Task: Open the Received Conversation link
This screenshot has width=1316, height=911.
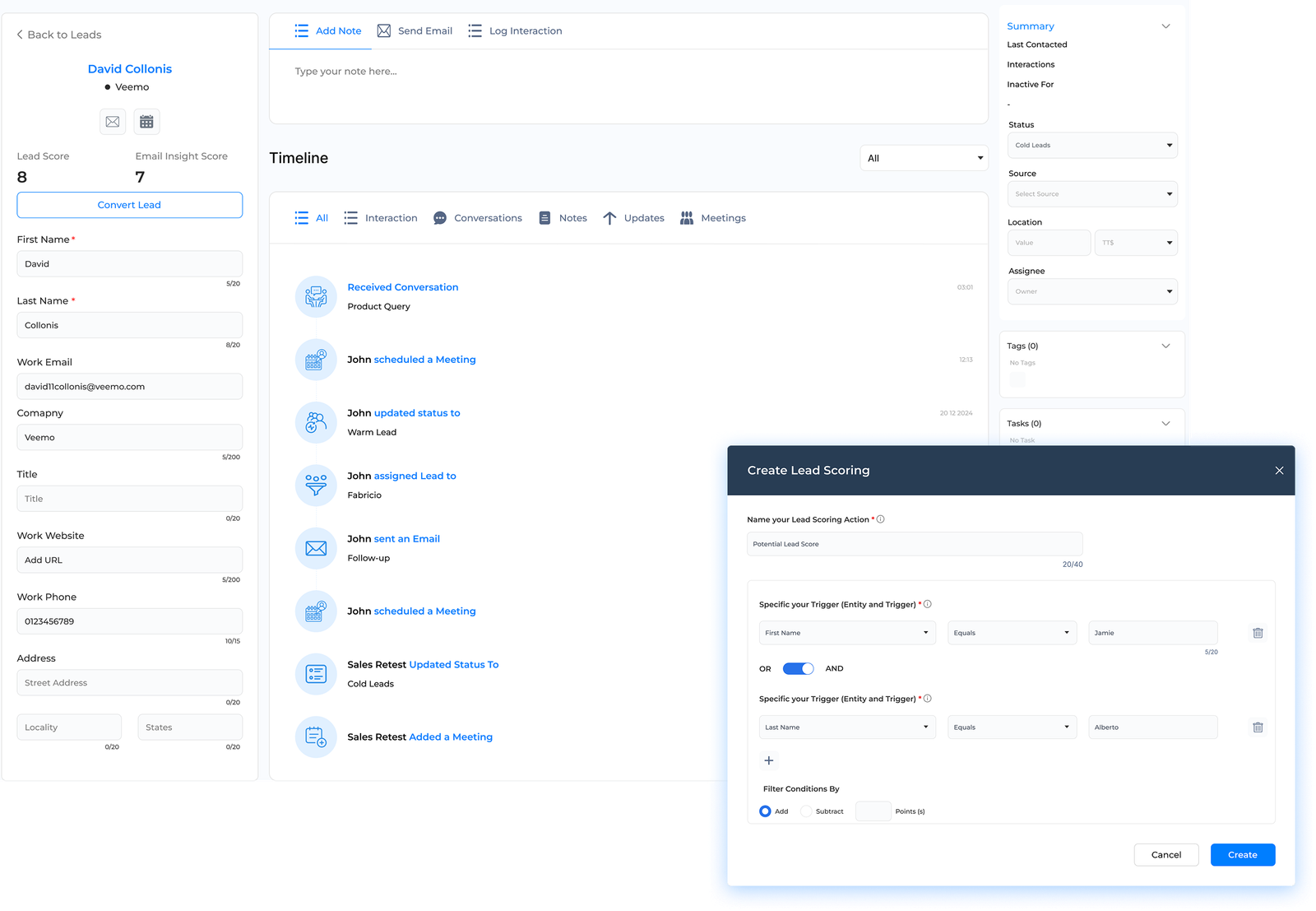Action: (403, 287)
